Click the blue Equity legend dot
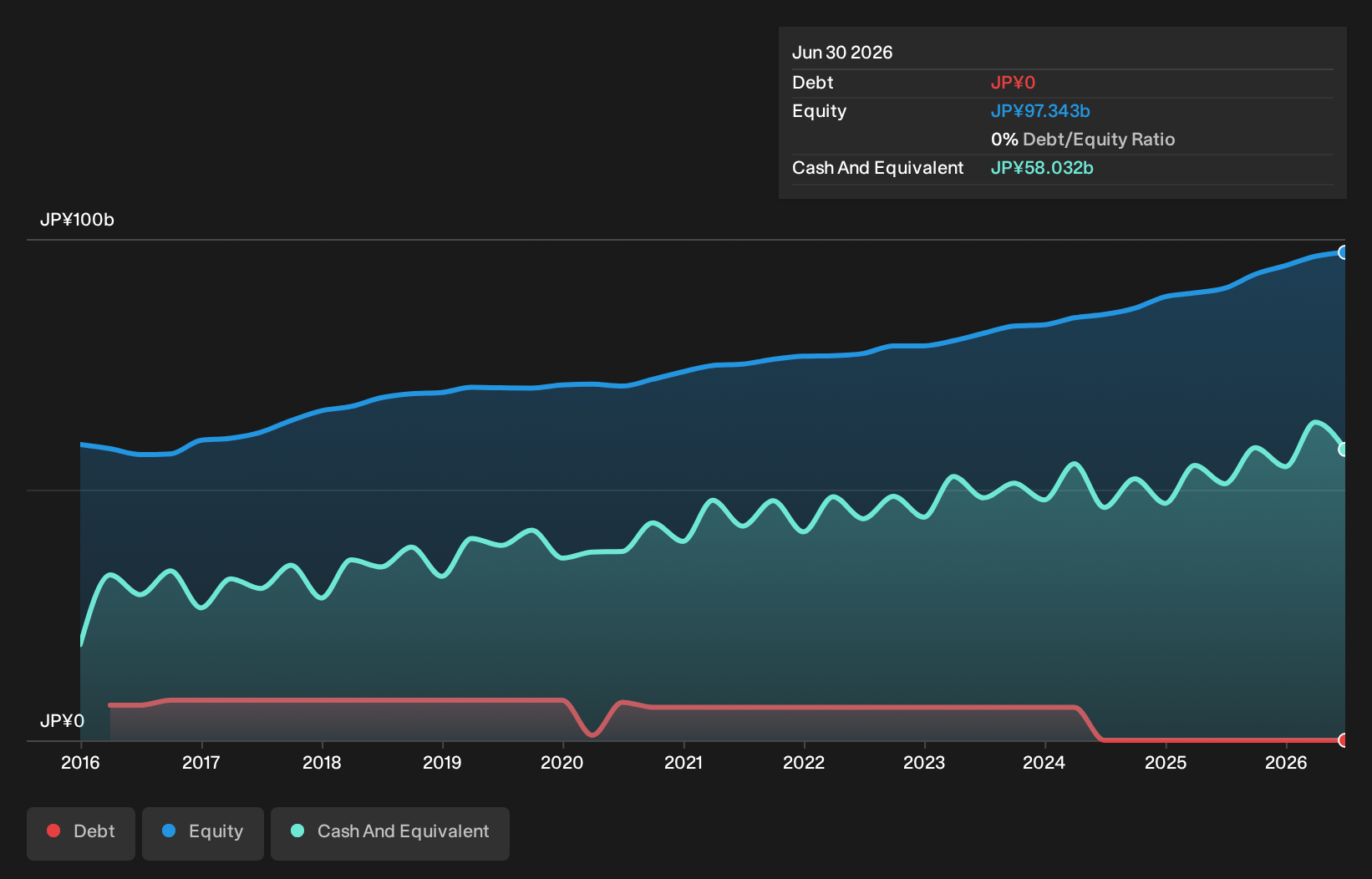Screen dimensions: 1372x879 tap(169, 831)
